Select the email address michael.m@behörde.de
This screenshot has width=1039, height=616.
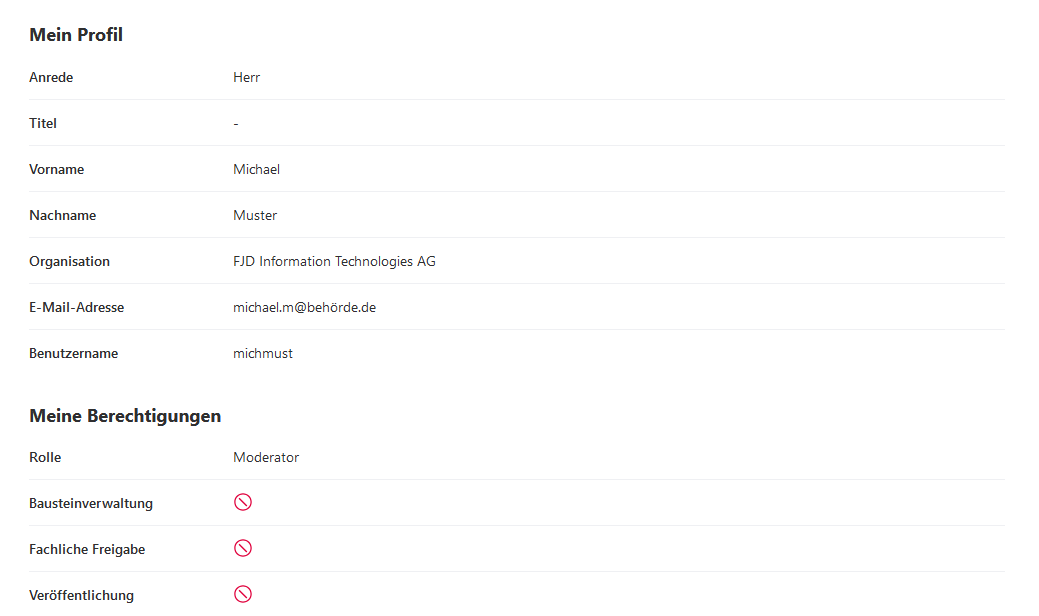pos(304,308)
